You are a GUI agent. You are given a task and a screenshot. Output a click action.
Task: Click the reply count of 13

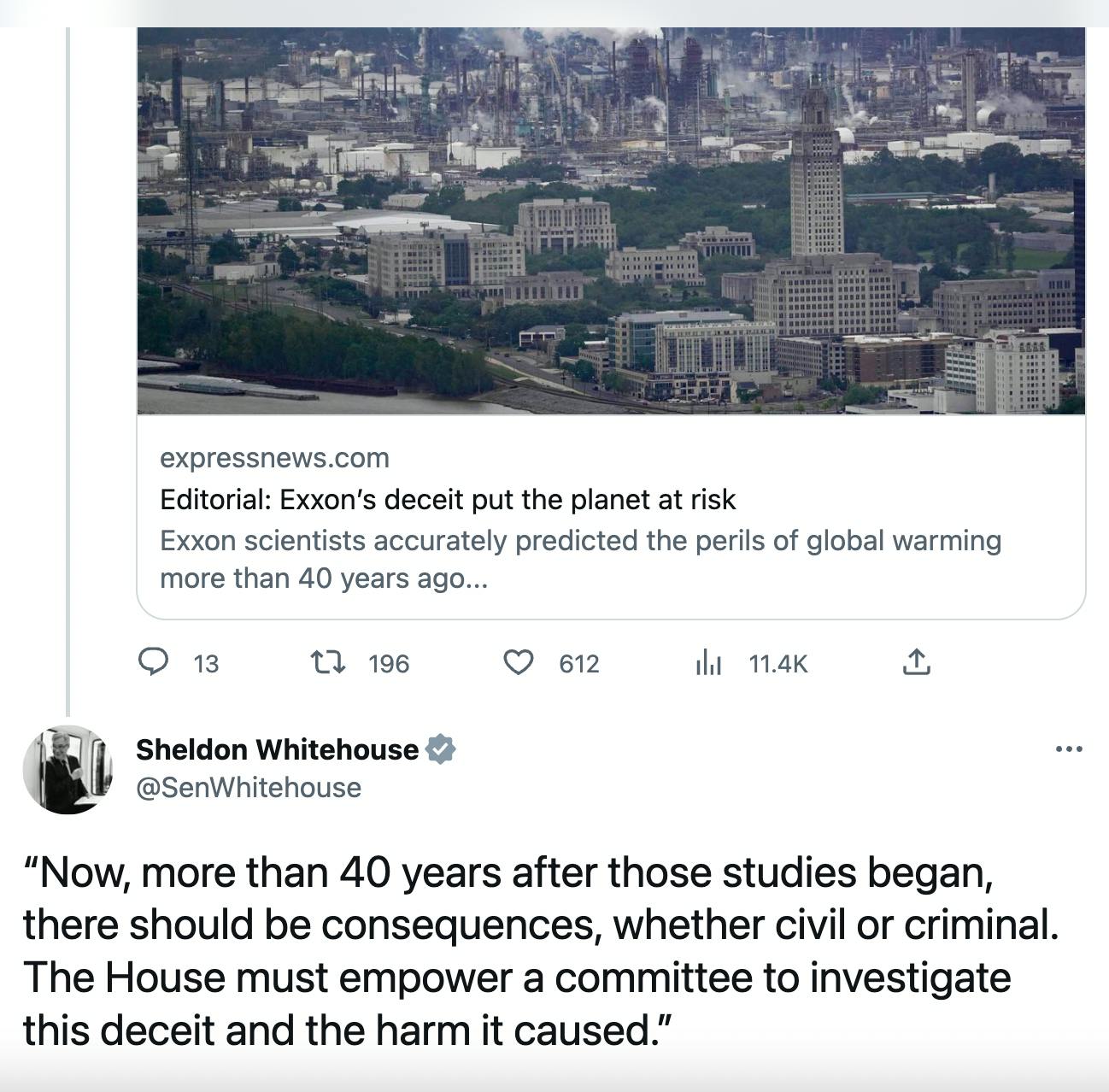click(206, 664)
